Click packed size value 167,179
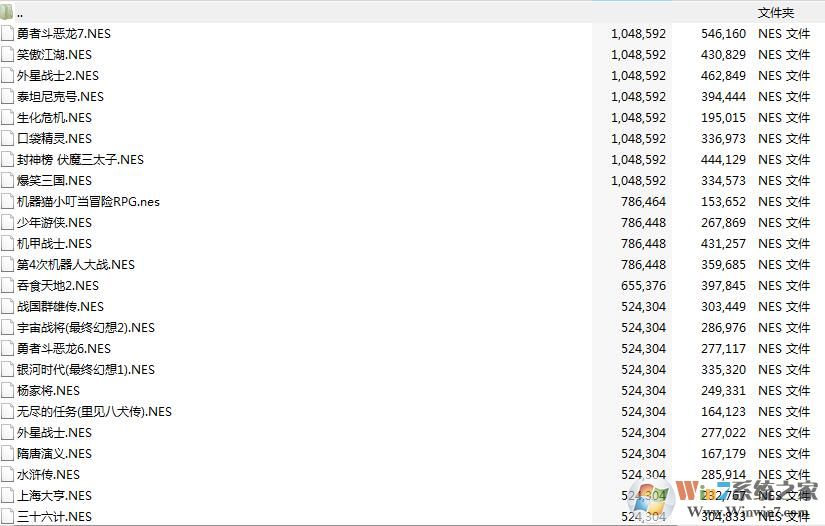Viewport: 825px width, 526px height. click(723, 454)
